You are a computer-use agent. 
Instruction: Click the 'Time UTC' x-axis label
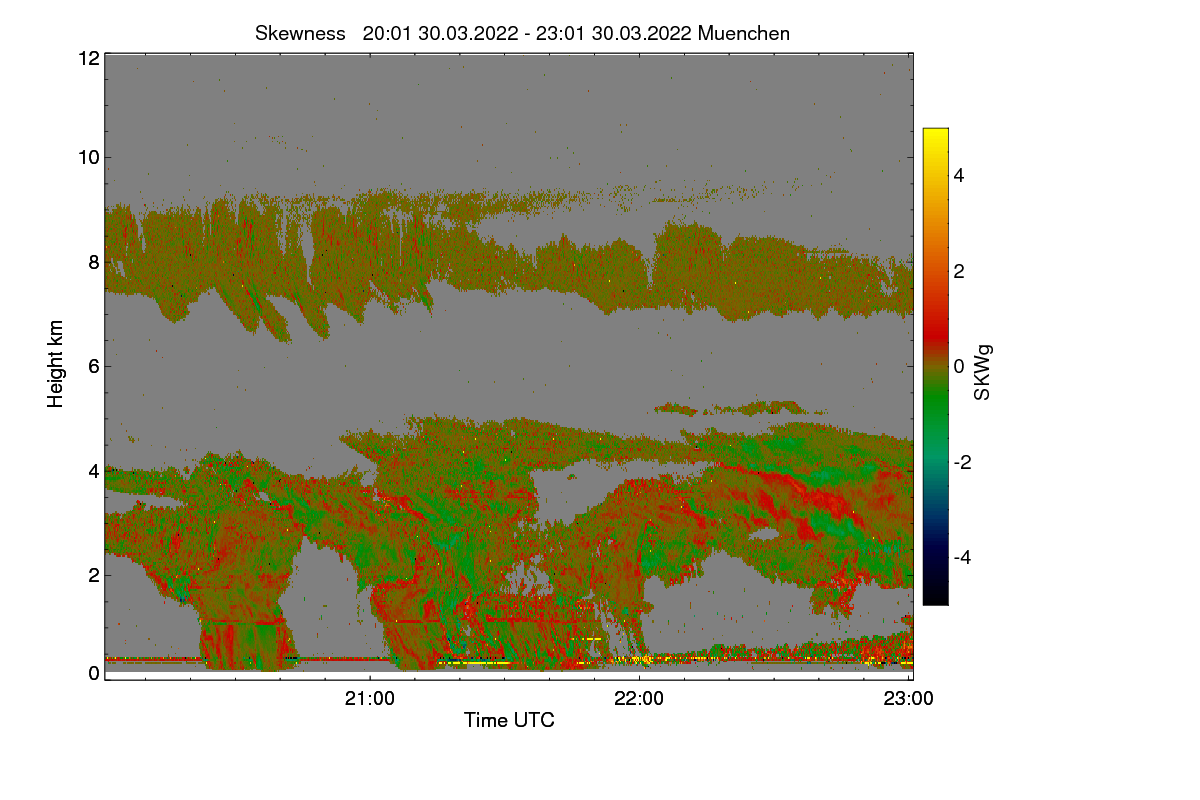click(x=509, y=720)
